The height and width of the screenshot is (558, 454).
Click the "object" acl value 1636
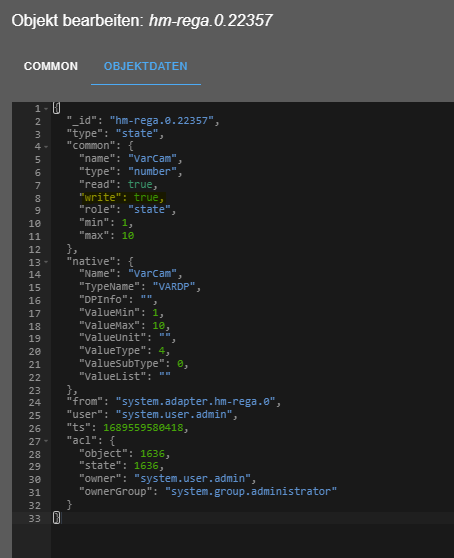pyautogui.click(x=152, y=453)
